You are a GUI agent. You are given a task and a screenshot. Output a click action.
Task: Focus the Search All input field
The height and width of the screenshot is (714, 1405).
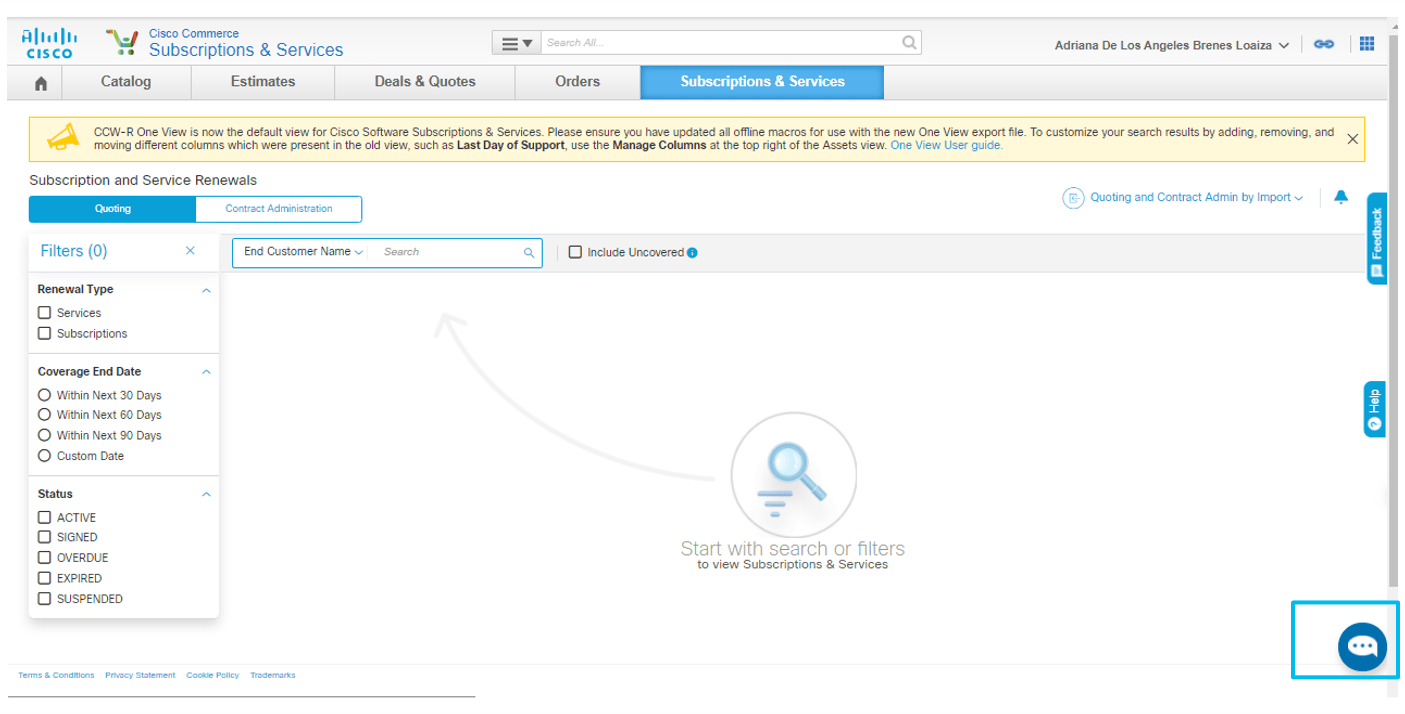[x=720, y=43]
